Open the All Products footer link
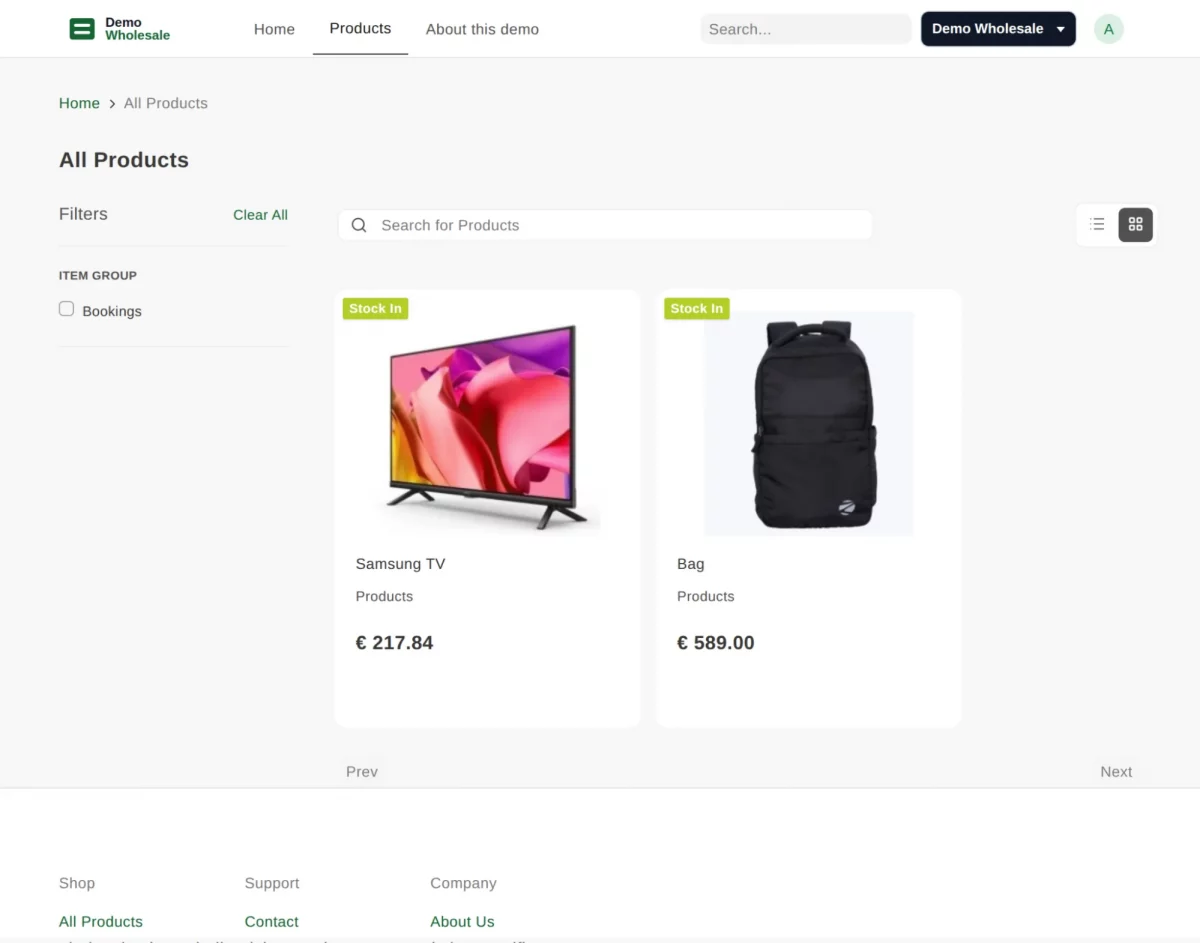This screenshot has height=943, width=1200. [x=101, y=921]
